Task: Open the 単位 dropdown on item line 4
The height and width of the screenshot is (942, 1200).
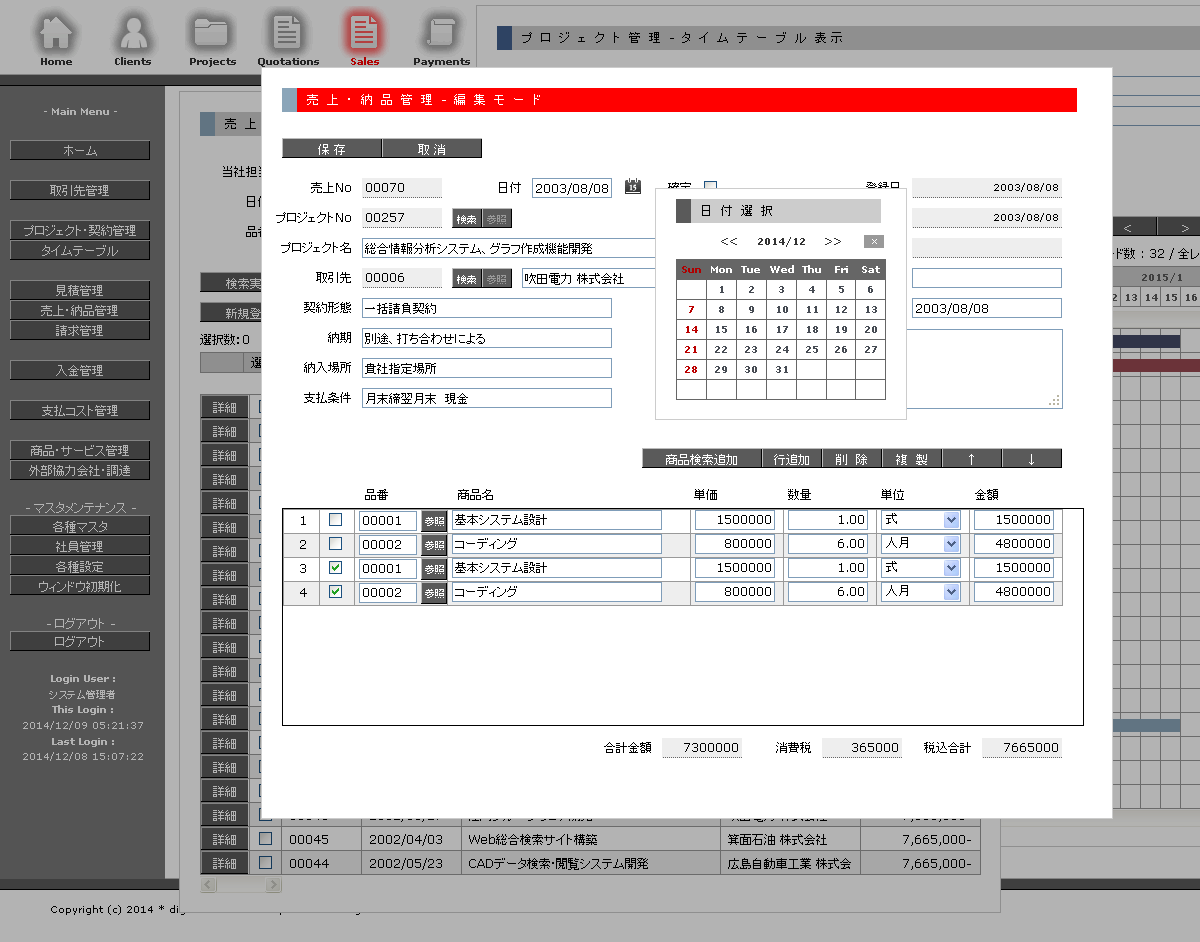Action: pos(920,592)
